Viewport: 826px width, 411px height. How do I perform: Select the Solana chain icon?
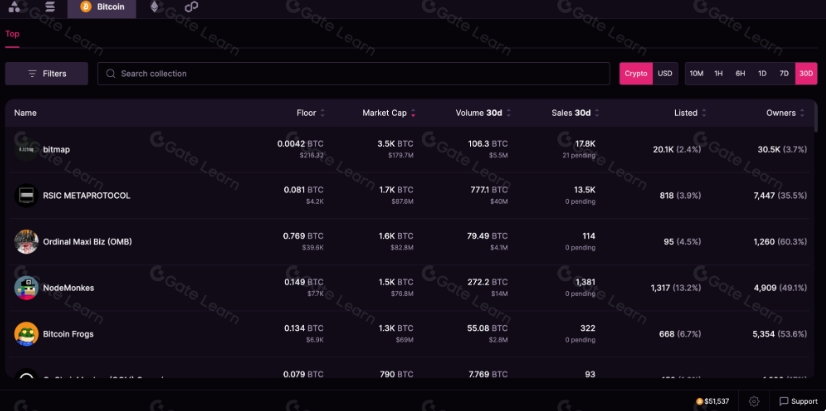(x=50, y=7)
